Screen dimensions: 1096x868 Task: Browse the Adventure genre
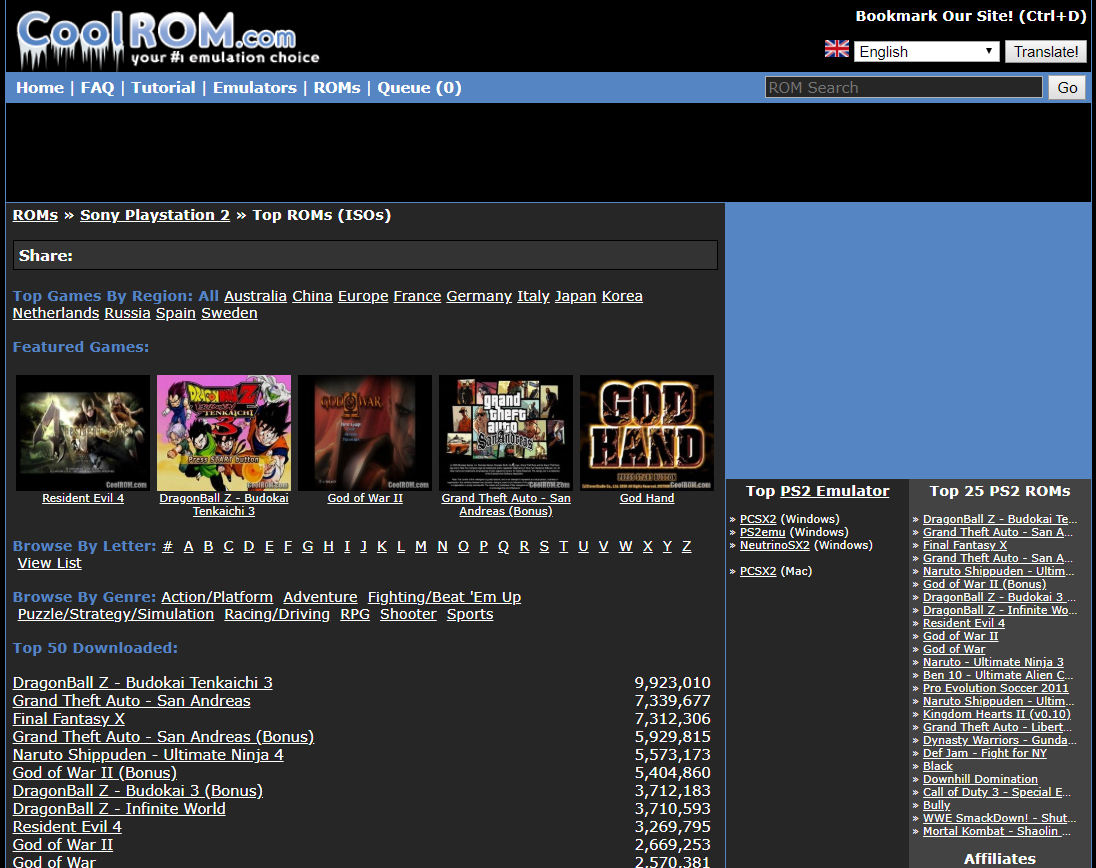pos(320,598)
